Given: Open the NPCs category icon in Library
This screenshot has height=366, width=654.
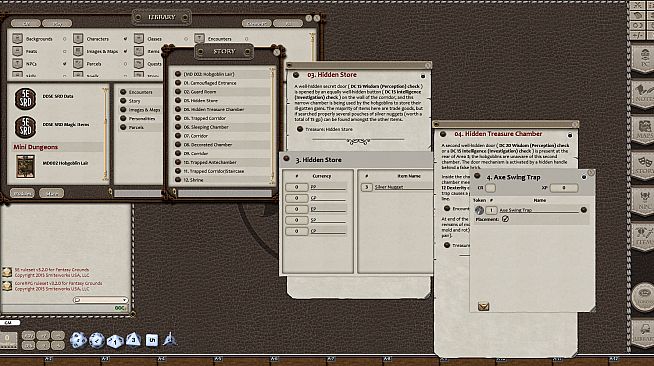Looking at the screenshot, I should (x=17, y=63).
